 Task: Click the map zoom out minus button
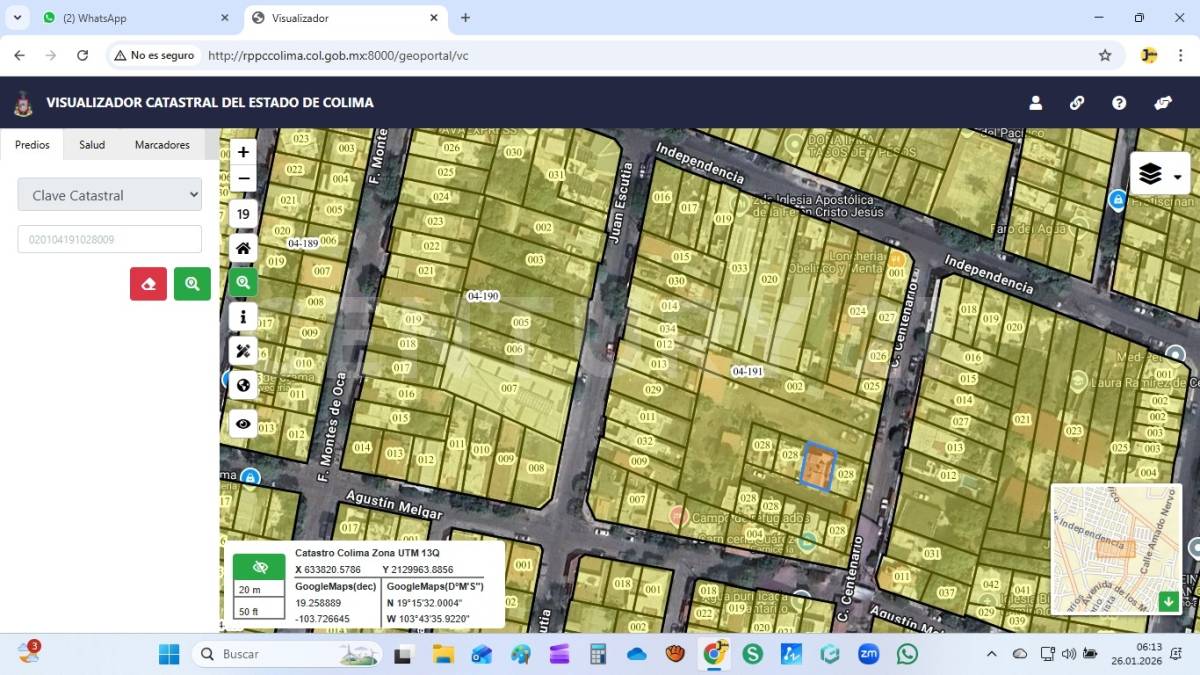[x=243, y=179]
